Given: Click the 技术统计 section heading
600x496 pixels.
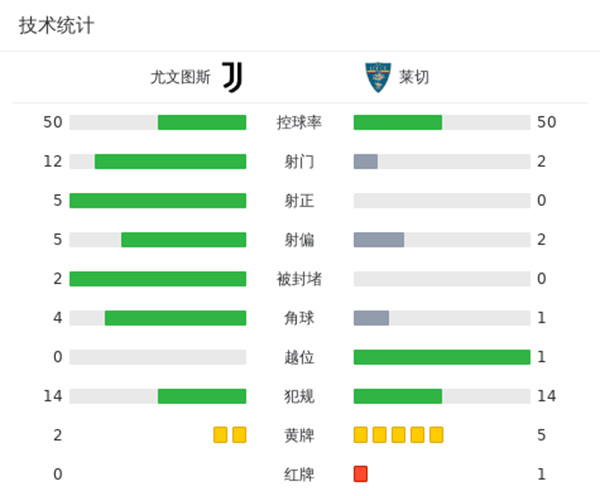Looking at the screenshot, I should 56,26.
